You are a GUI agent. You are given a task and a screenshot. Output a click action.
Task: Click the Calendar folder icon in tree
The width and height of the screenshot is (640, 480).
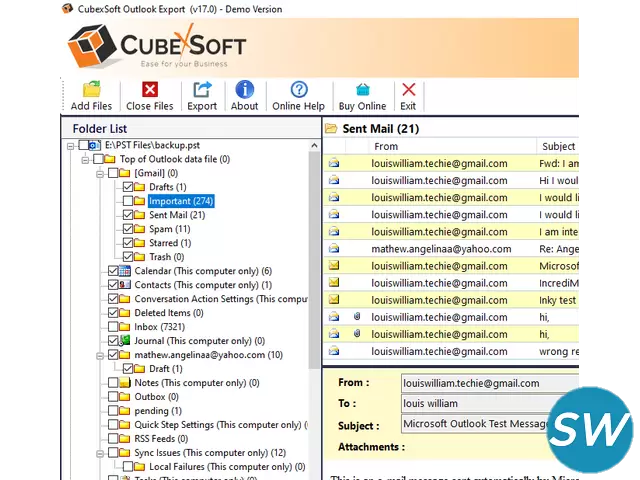[x=125, y=271]
